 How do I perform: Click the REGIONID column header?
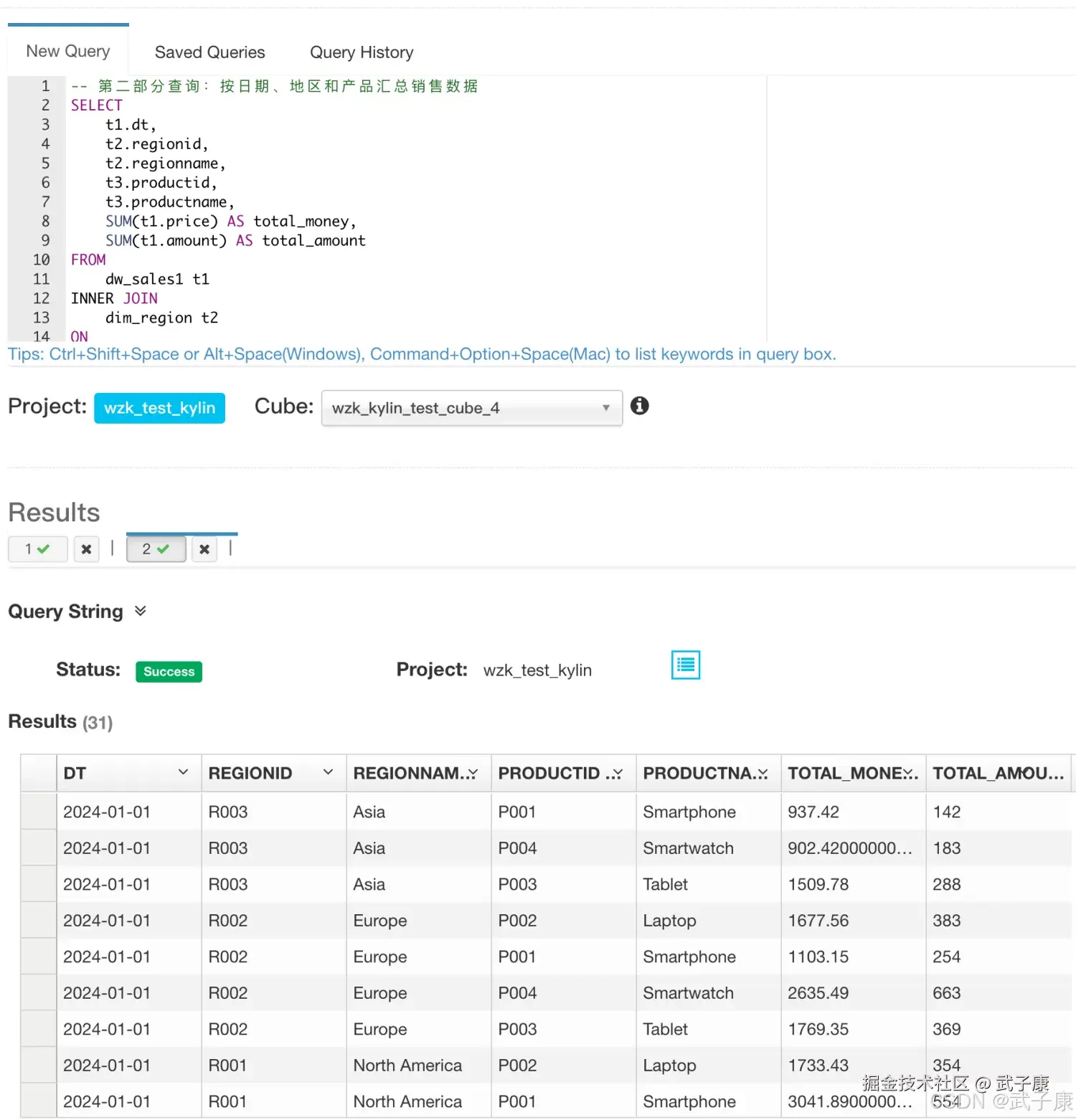[x=273, y=773]
